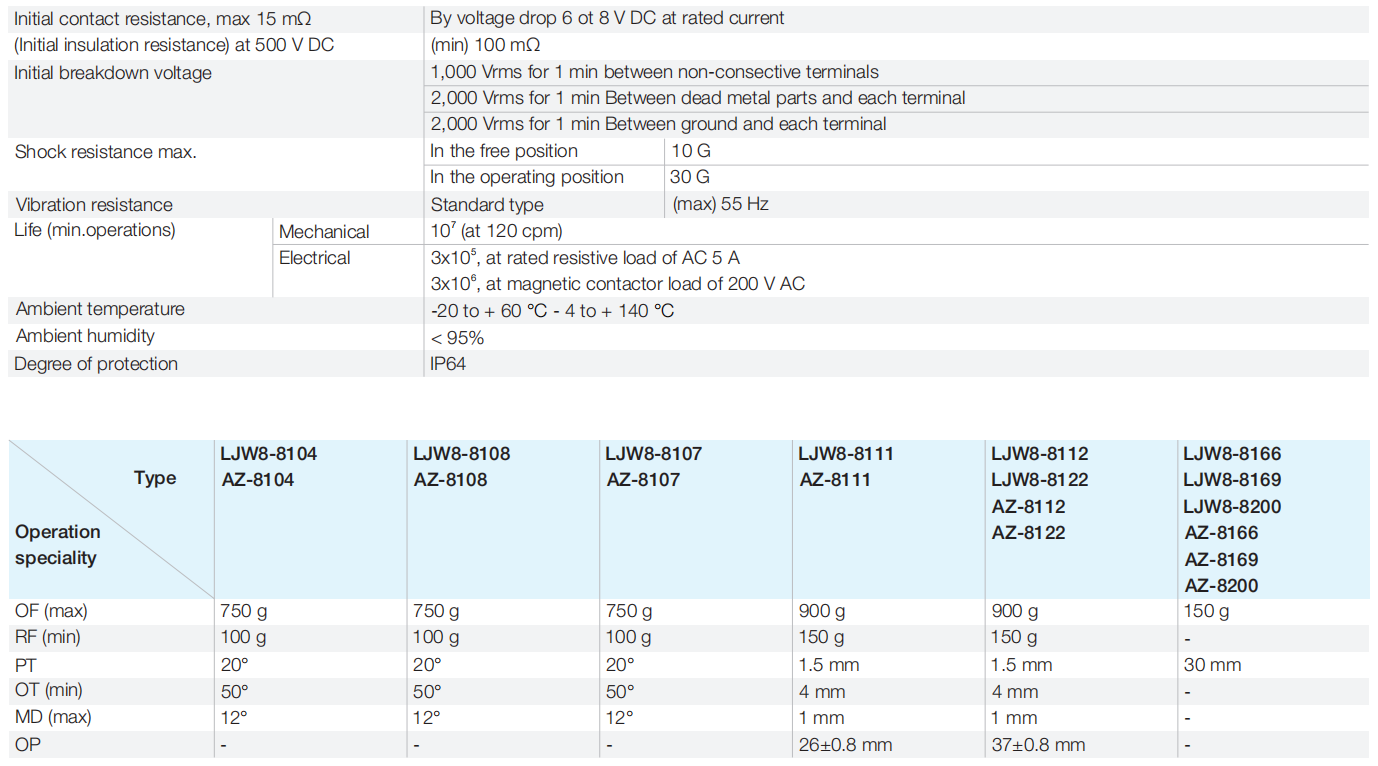Click the AZ-8108 type header
This screenshot has height=766, width=1378.
pos(450,480)
